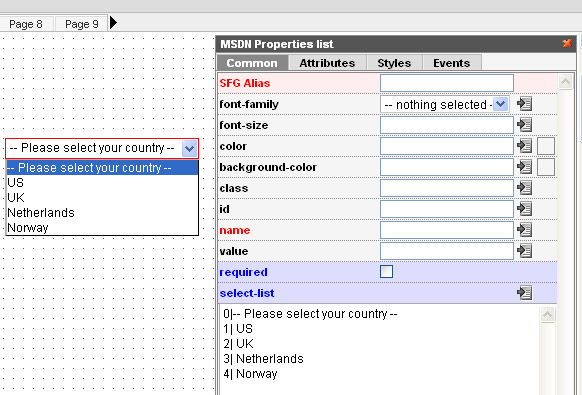Click '1| US' line in select-list textarea
The width and height of the screenshot is (582, 395).
tap(238, 329)
